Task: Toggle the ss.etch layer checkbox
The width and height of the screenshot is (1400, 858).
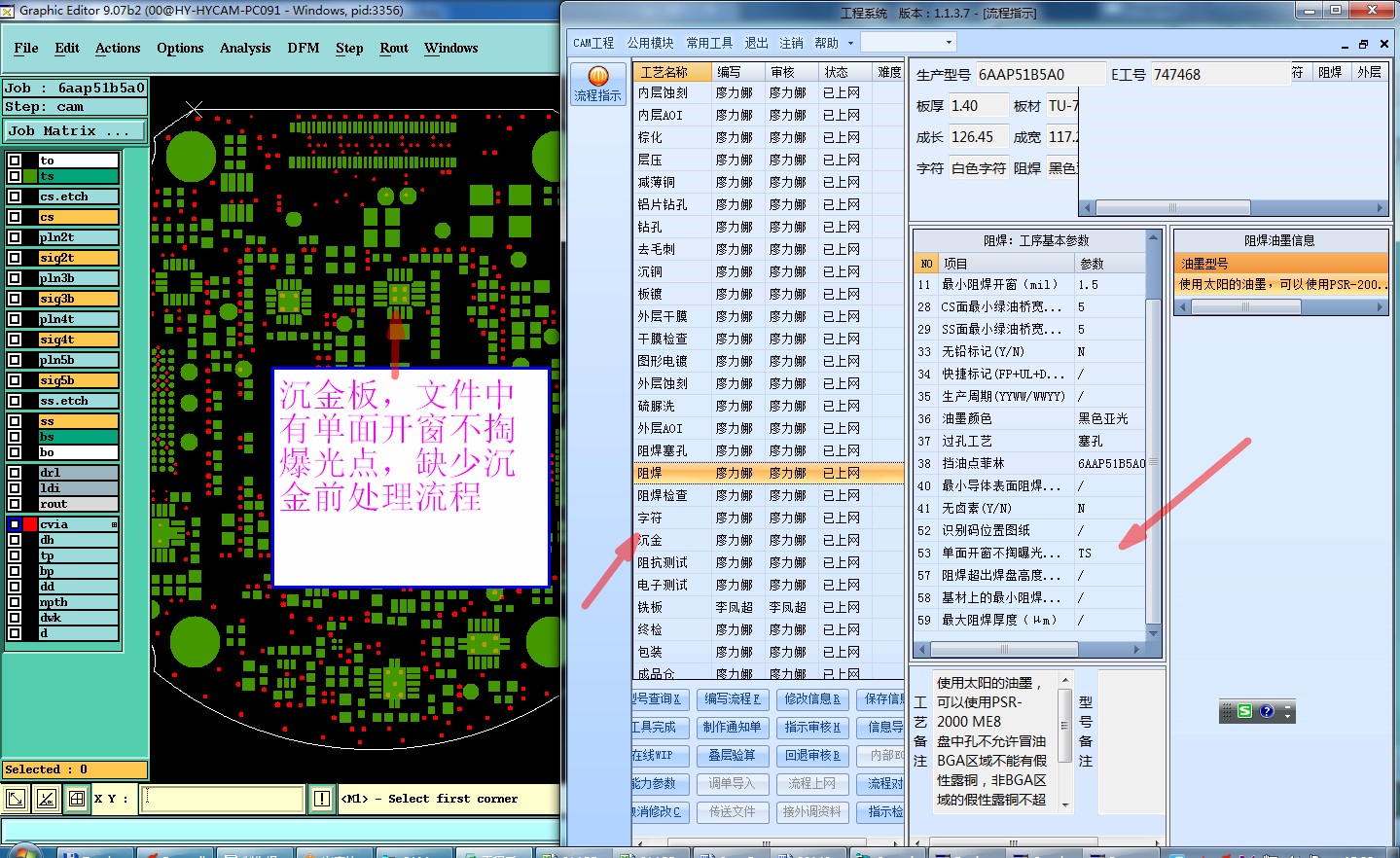Action: point(15,401)
